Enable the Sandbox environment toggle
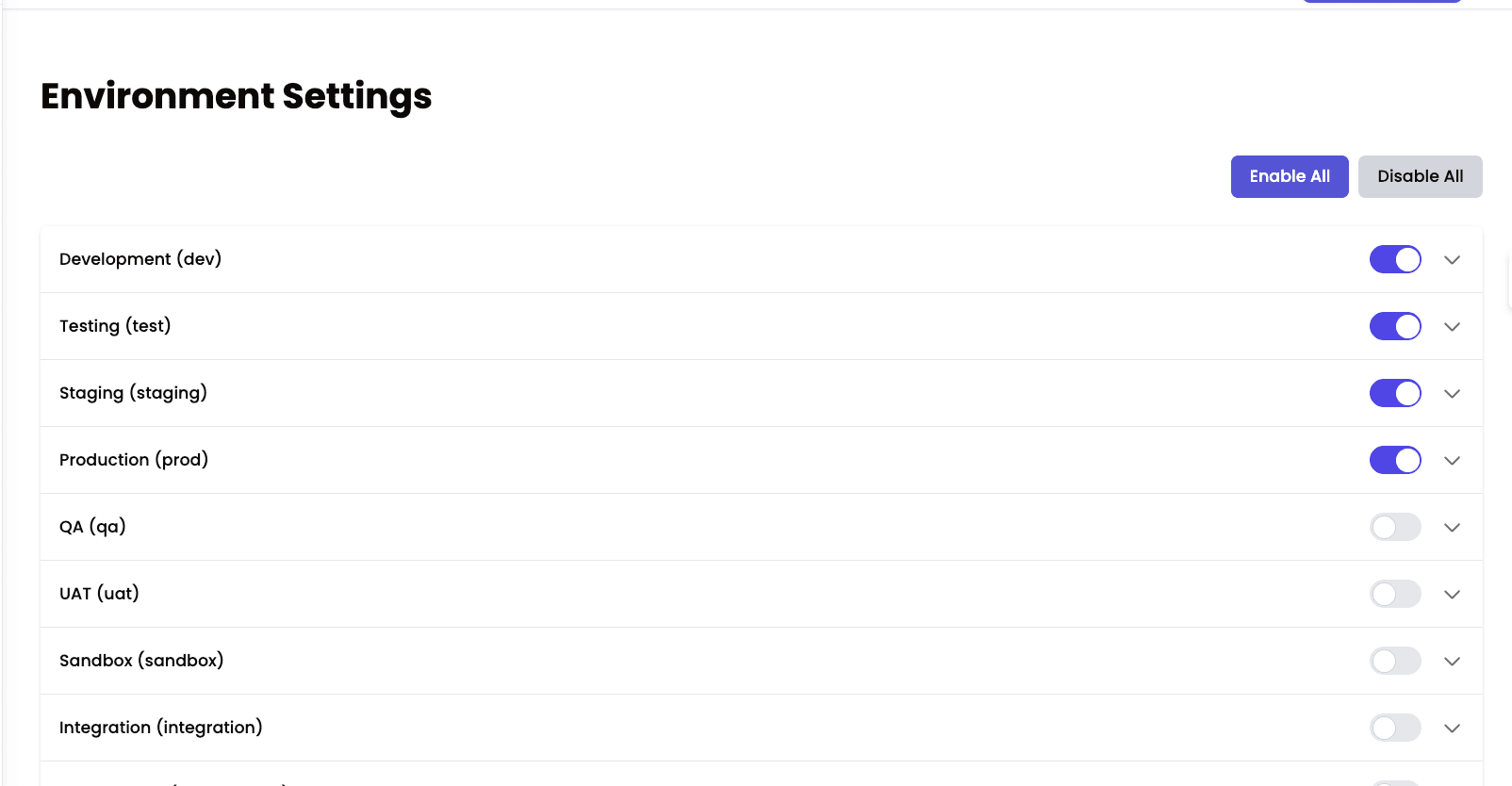Image resolution: width=1512 pixels, height=786 pixels. (x=1395, y=661)
